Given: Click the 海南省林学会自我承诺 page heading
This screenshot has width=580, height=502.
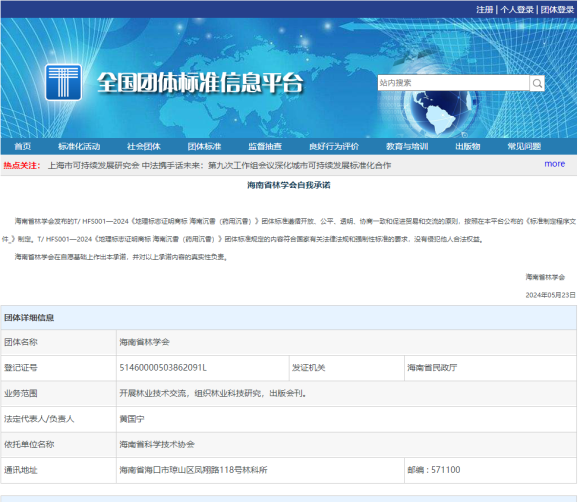Looking at the screenshot, I should coord(289,185).
